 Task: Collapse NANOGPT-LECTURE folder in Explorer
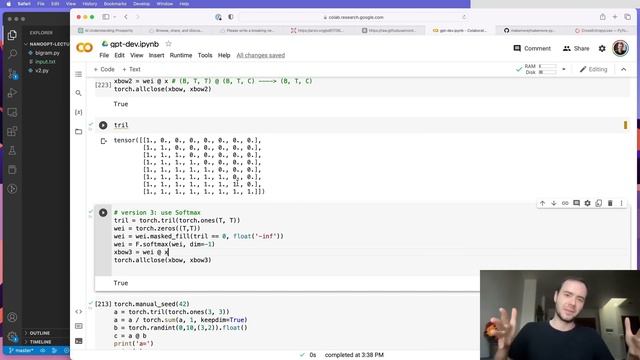(x=47, y=44)
